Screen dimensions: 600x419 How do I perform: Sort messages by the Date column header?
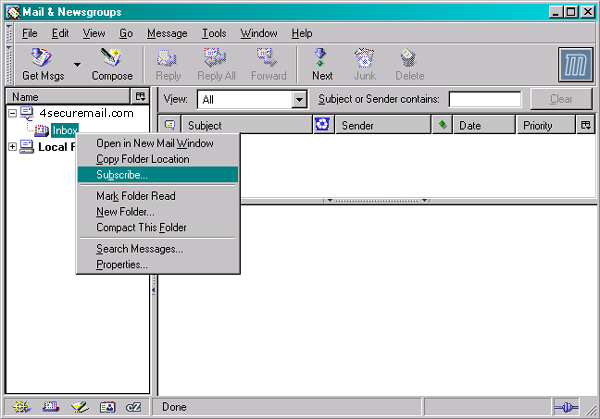point(483,125)
